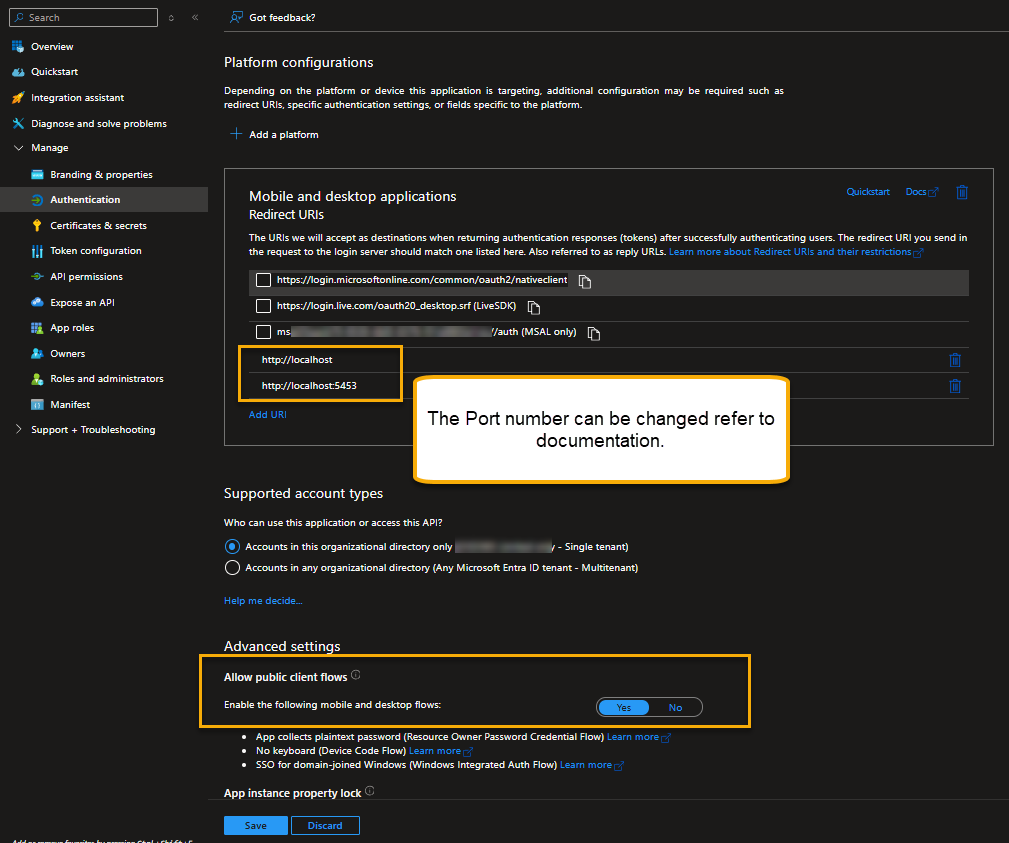
Task: Click the Allow public client flows info icon
Action: click(356, 675)
